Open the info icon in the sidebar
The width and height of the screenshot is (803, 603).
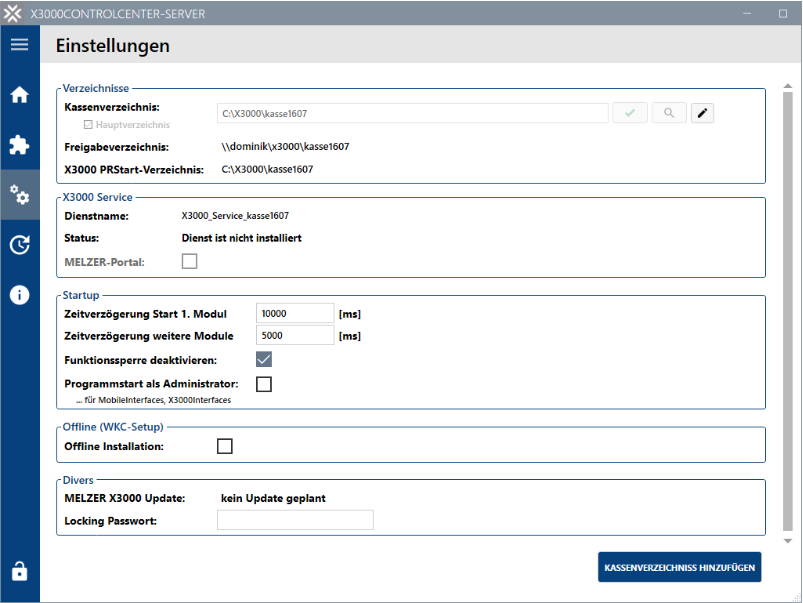pyautogui.click(x=19, y=295)
